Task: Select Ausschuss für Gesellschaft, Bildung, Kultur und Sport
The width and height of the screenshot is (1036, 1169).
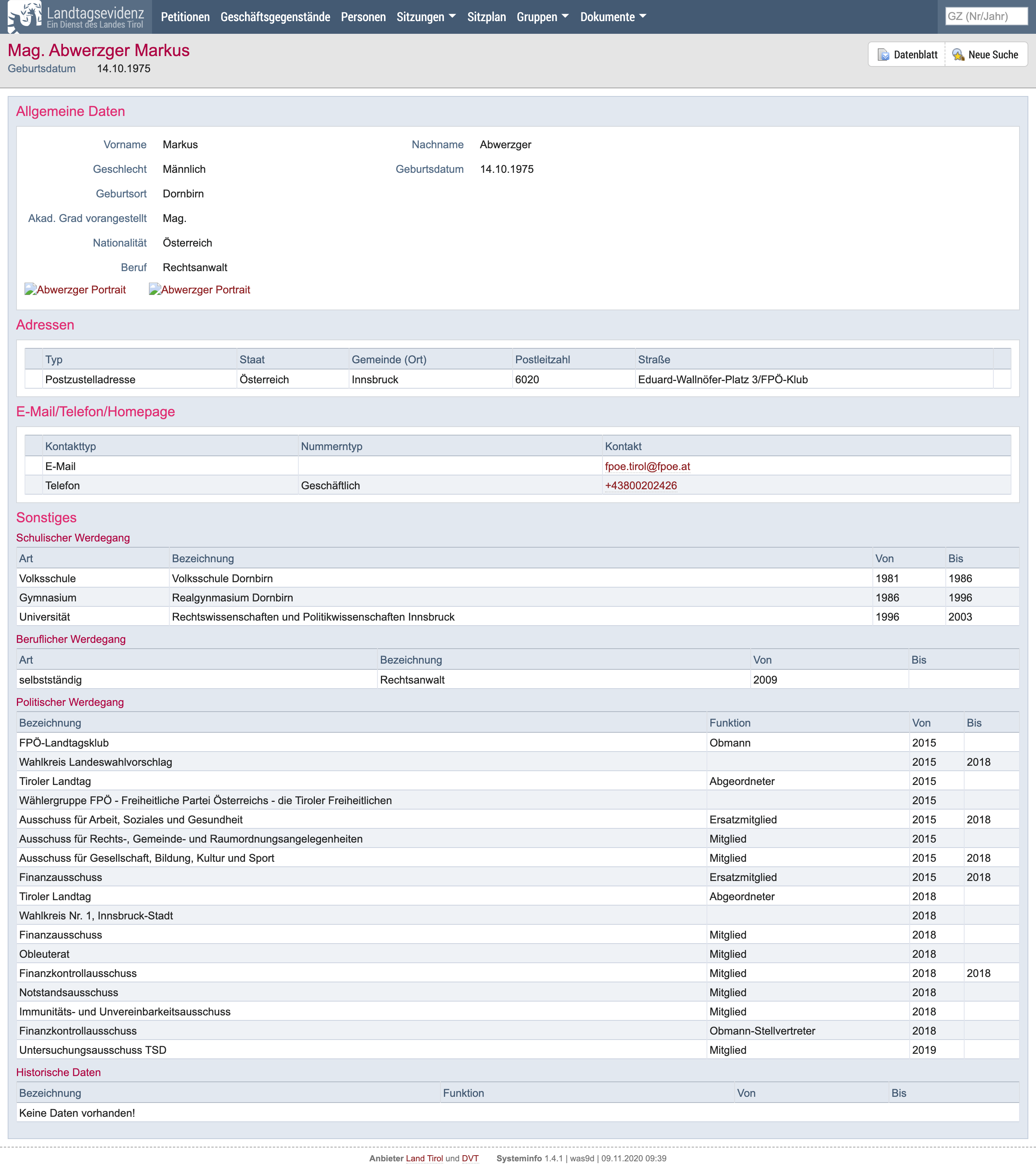Action: (518, 858)
